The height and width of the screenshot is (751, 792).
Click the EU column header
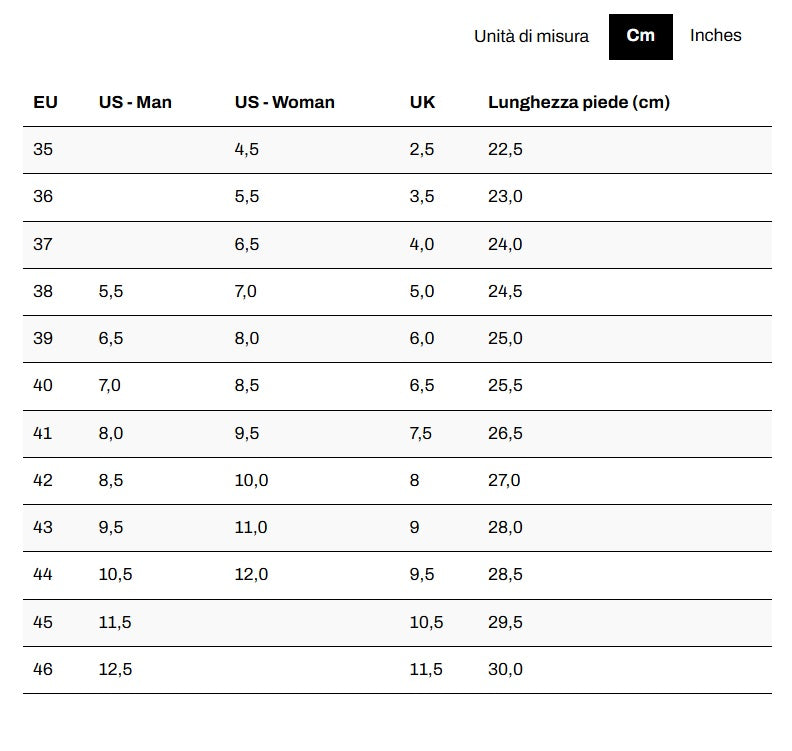(45, 102)
